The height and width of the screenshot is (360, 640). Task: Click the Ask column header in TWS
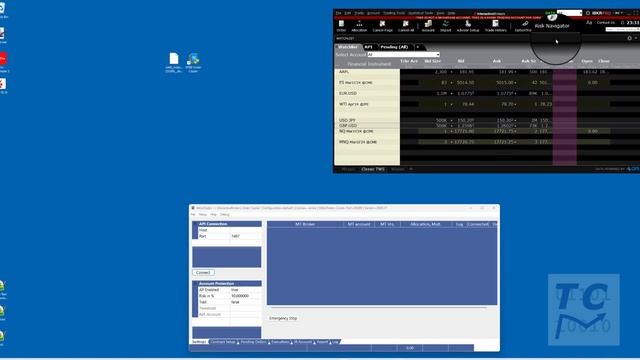click(x=496, y=61)
